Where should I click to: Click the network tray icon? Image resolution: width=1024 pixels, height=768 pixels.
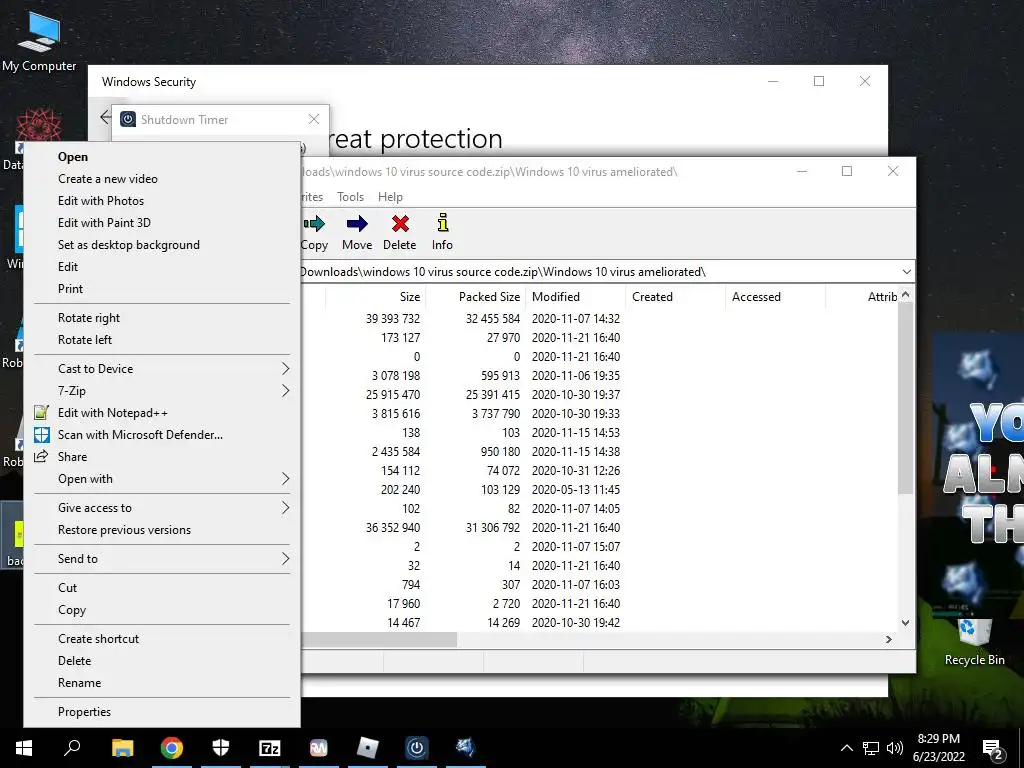tap(871, 748)
